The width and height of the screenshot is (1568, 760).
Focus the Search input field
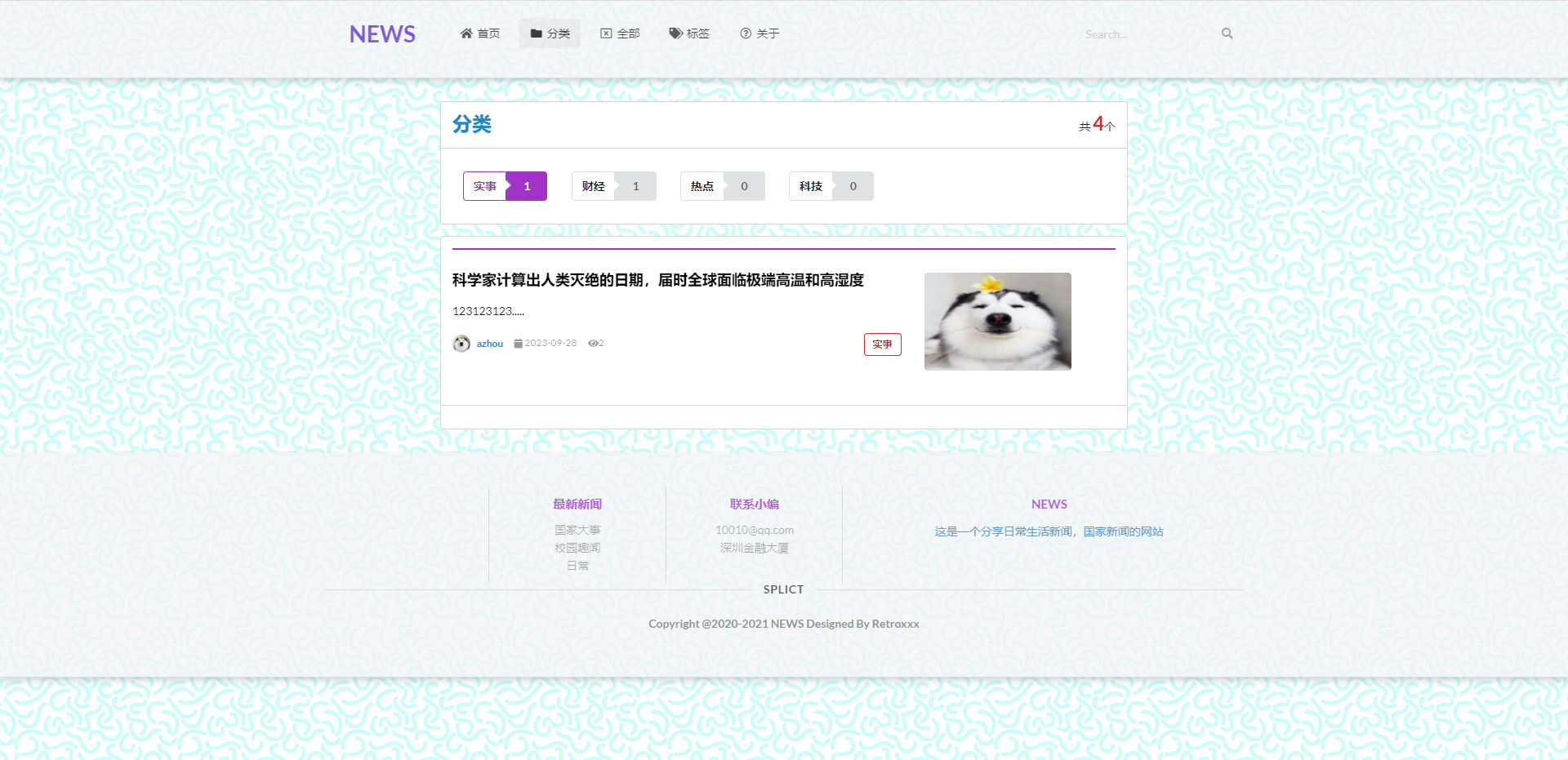click(x=1147, y=34)
